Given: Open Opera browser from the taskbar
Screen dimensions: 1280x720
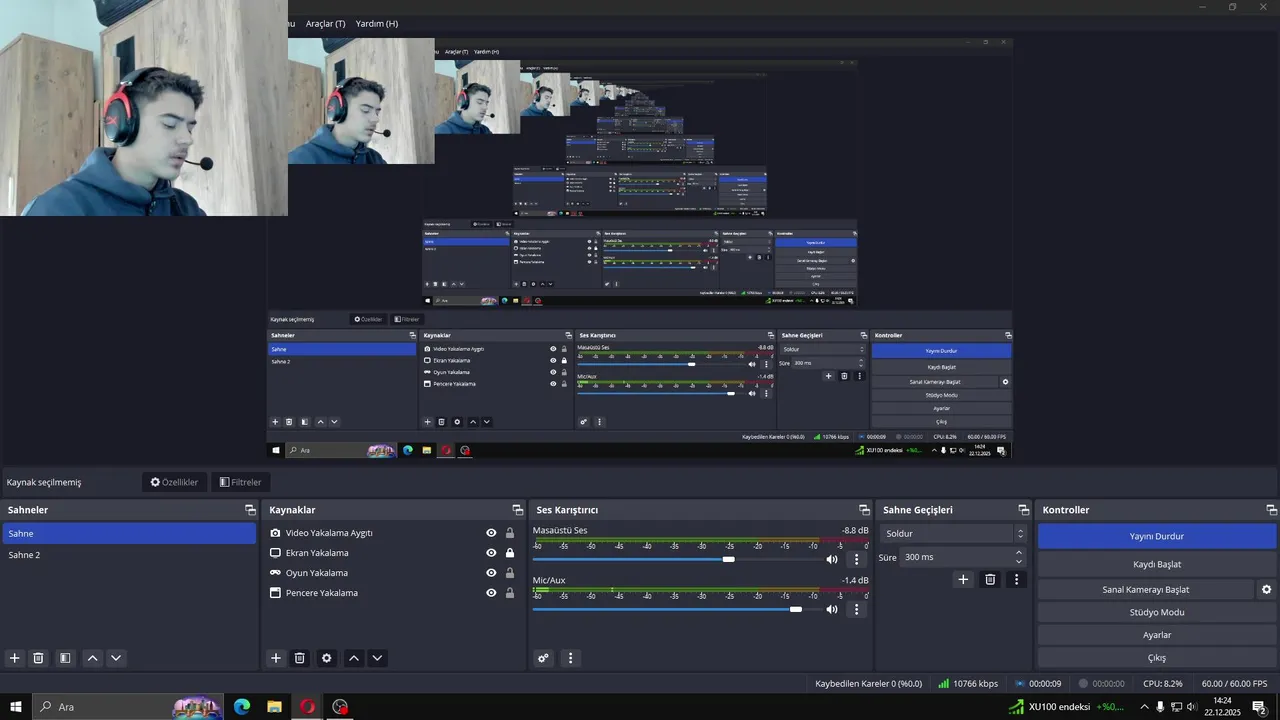Looking at the screenshot, I should tap(307, 707).
